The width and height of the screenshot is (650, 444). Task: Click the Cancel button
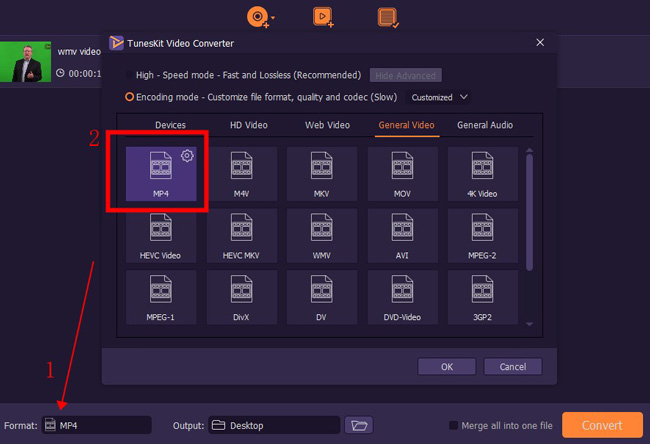click(513, 366)
